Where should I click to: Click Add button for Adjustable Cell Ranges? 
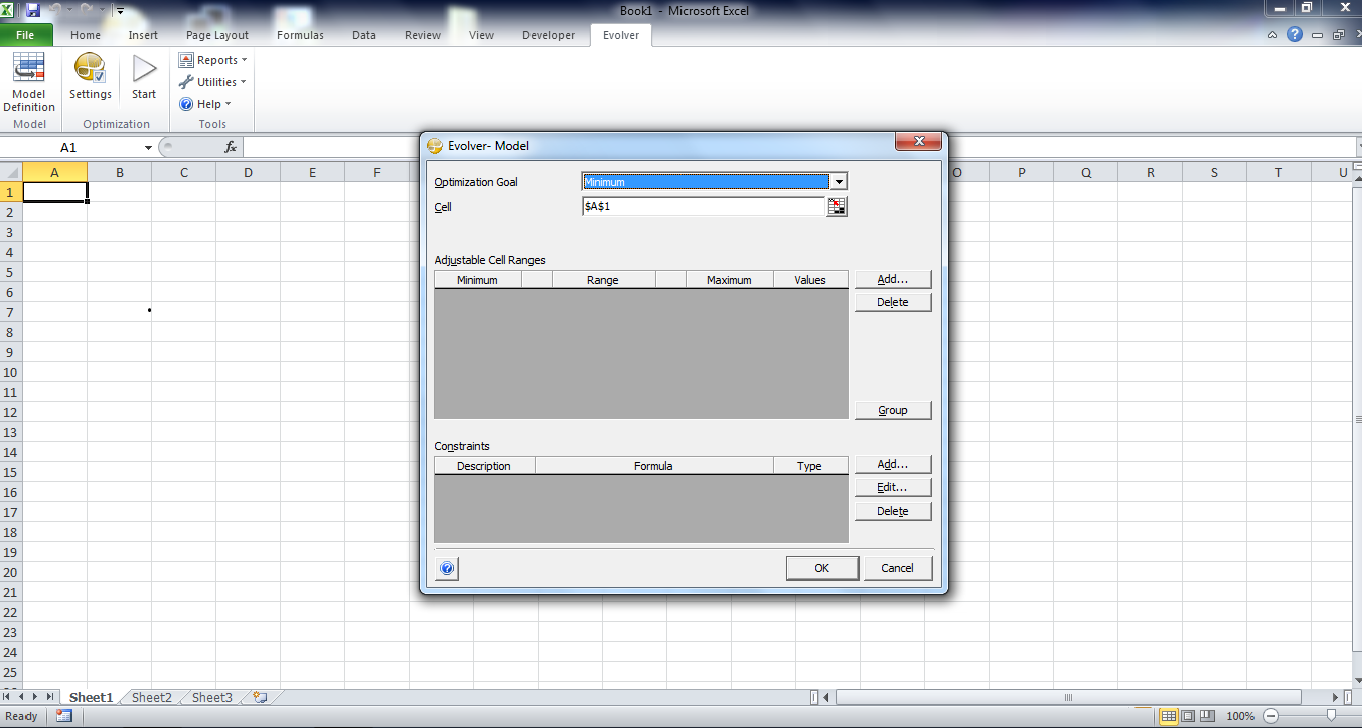tap(893, 279)
